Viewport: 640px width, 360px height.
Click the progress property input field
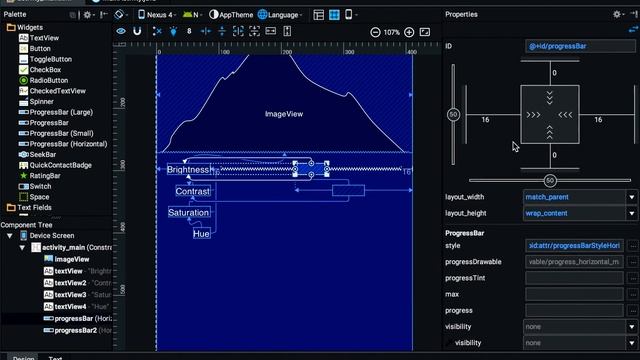click(574, 311)
